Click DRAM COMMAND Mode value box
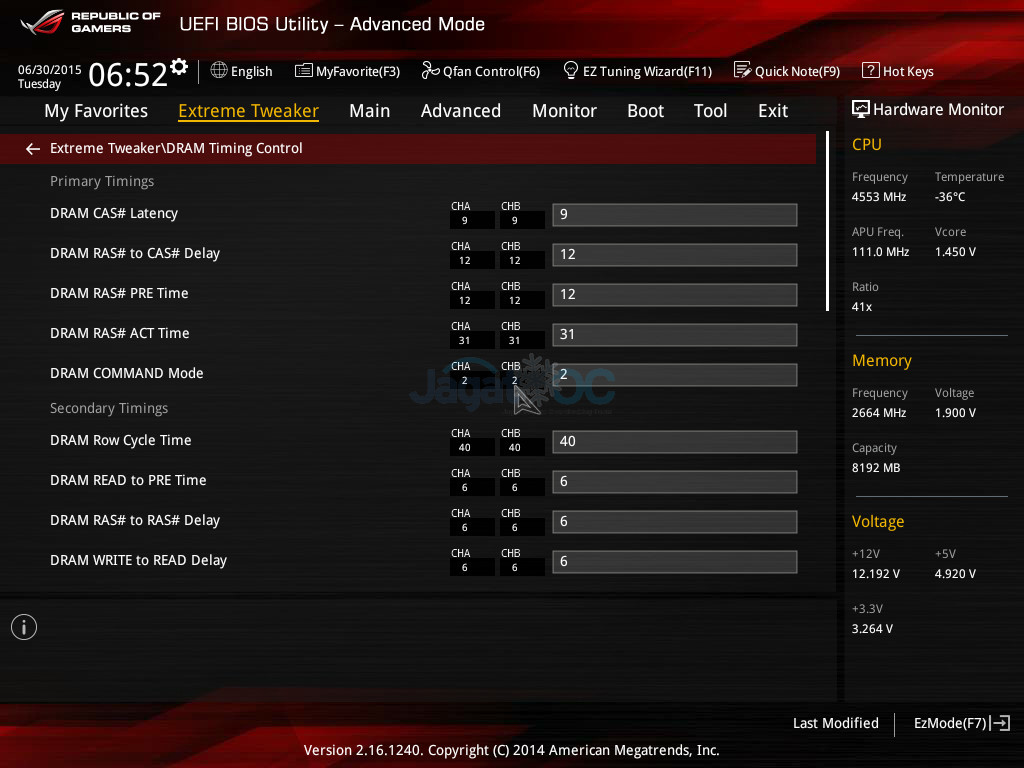Viewport: 1024px width, 768px height. [x=674, y=375]
